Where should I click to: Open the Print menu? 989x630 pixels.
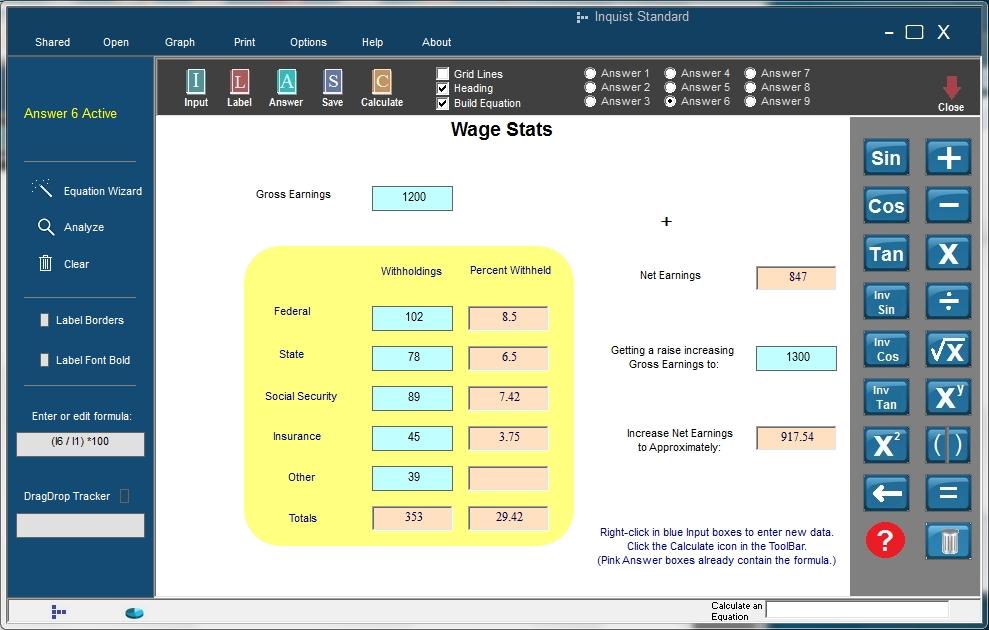pos(245,42)
